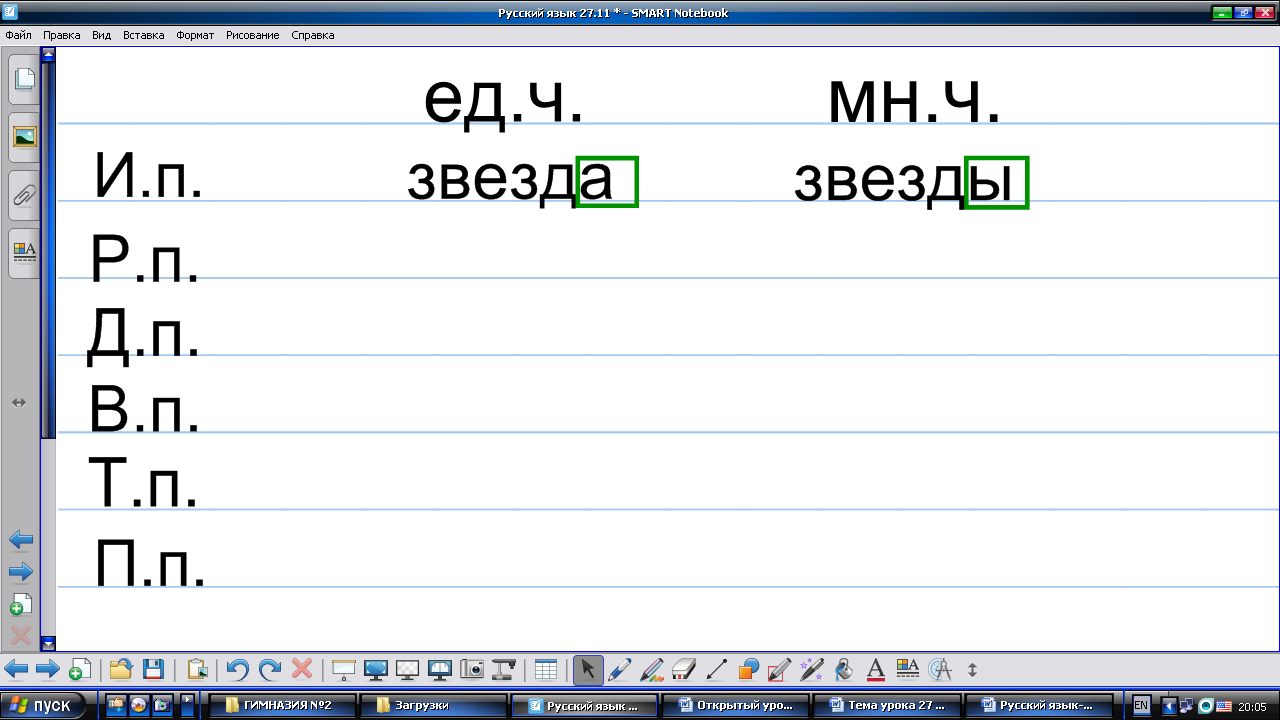The height and width of the screenshot is (720, 1280).
Task: Select the Creative Pen tool
Action: 652,669
